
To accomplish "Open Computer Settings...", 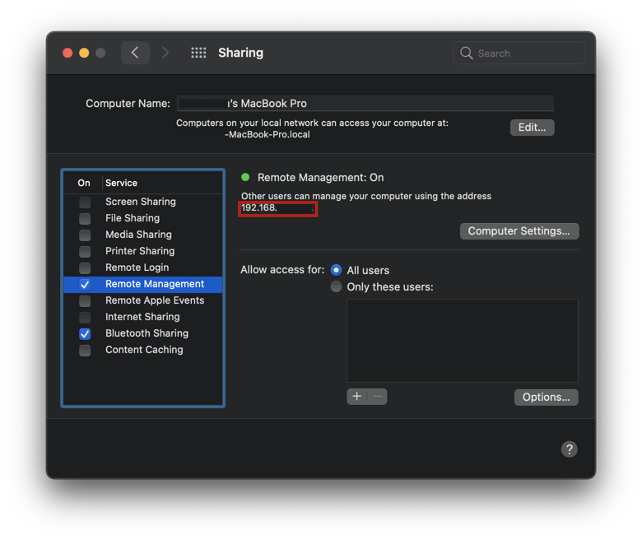I will point(519,231).
